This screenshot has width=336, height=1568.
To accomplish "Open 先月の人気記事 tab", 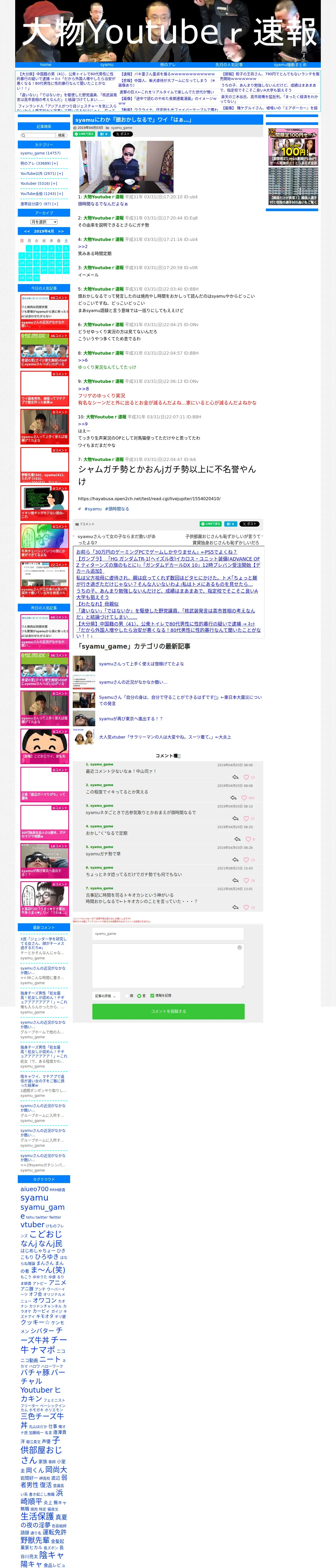I will tap(229, 65).
